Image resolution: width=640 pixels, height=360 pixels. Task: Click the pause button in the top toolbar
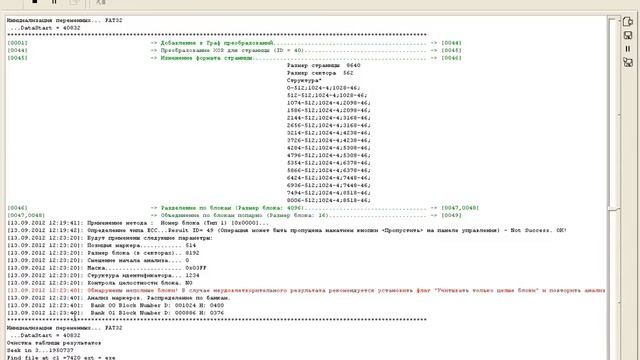point(54,2)
